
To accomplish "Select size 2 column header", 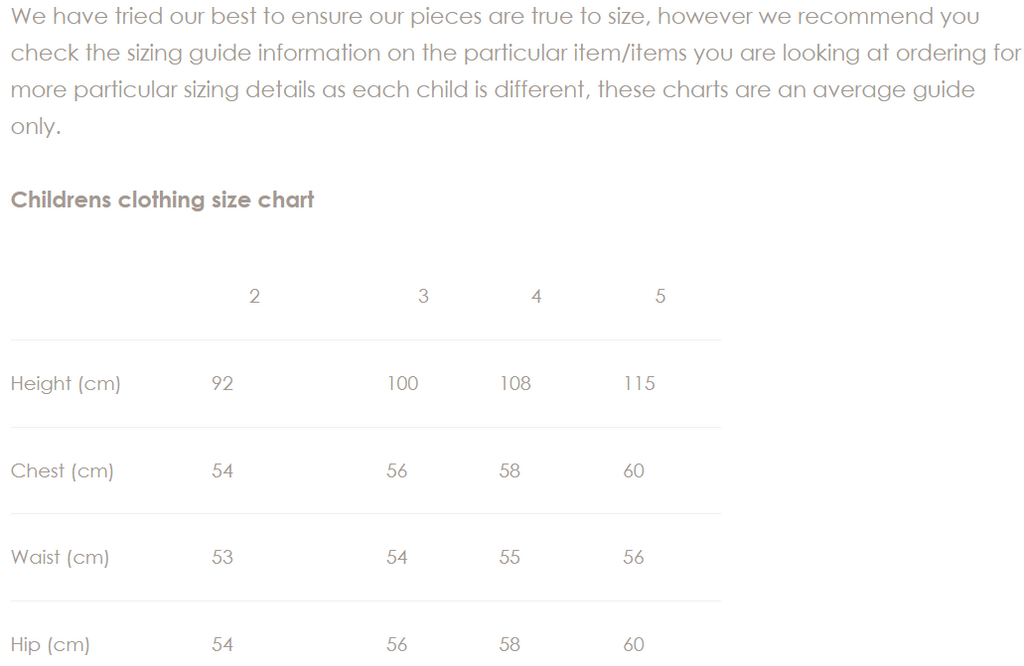I will (x=254, y=297).
